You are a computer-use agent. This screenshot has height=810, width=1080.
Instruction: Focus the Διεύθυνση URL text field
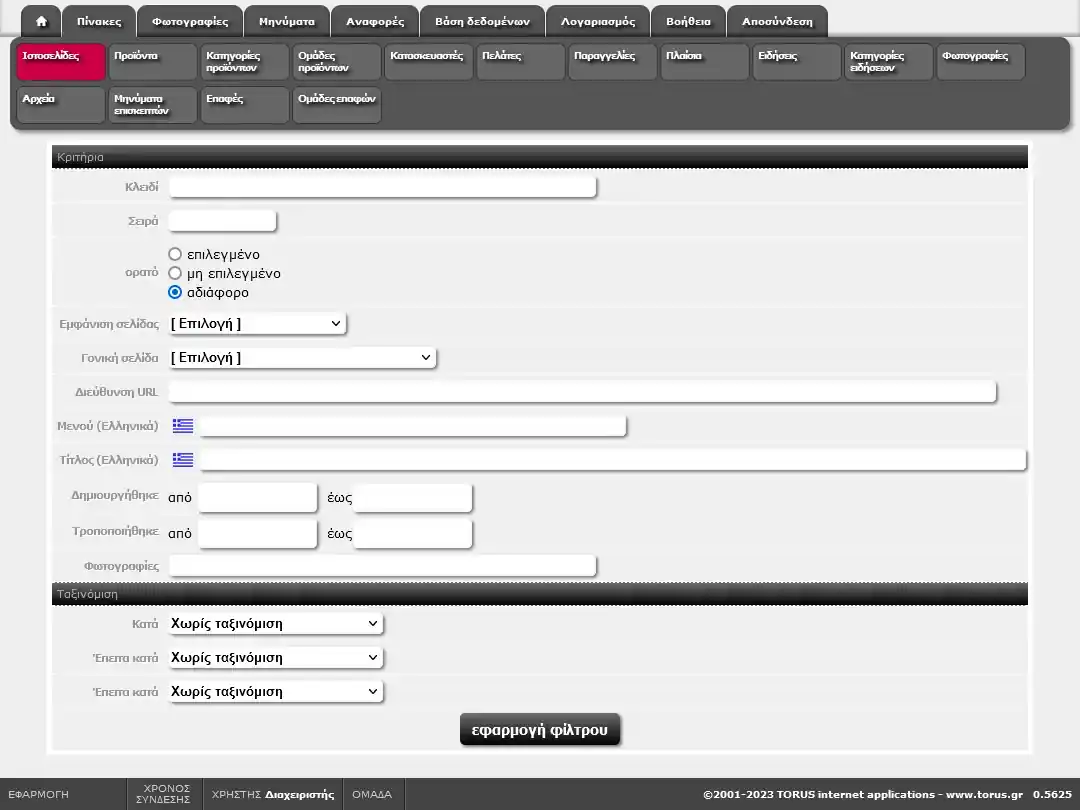pyautogui.click(x=582, y=392)
